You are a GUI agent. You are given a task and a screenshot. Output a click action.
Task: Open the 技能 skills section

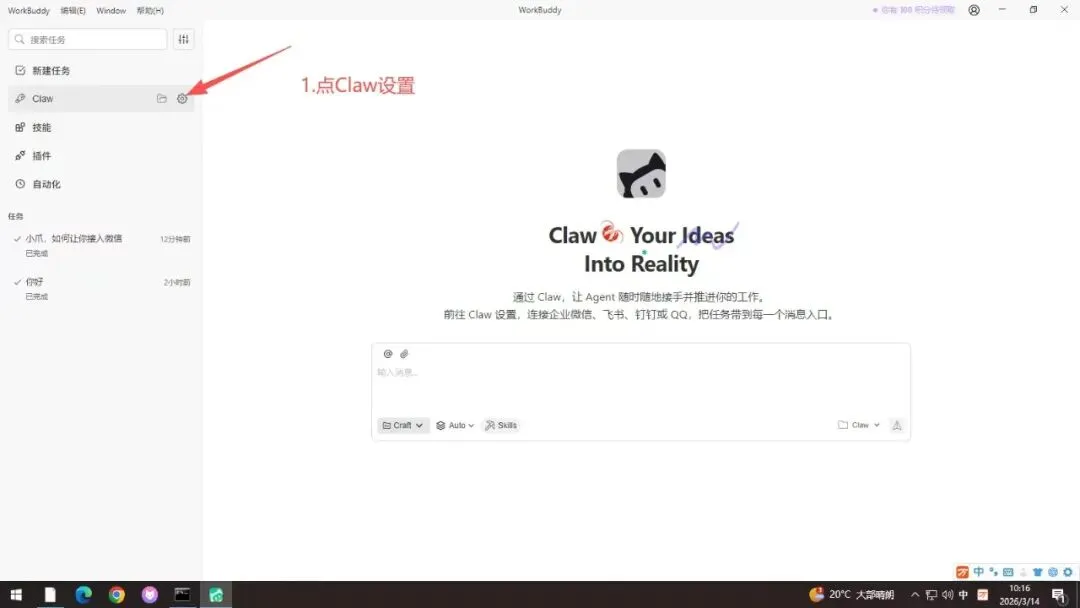(x=101, y=127)
